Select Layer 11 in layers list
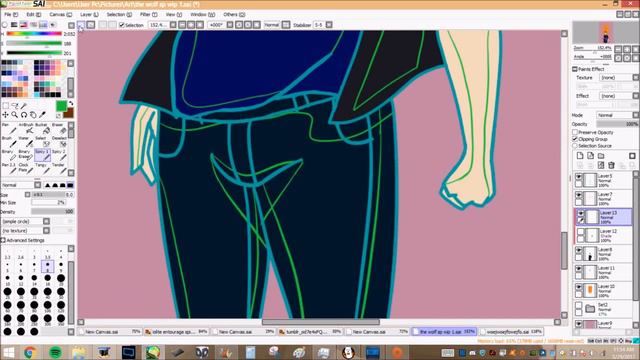Viewport: 640px width, 360px height. click(603, 272)
